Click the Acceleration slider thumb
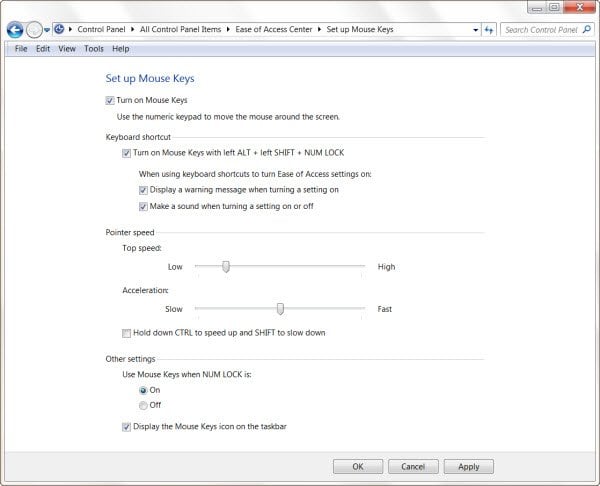600x486 pixels. click(280, 309)
